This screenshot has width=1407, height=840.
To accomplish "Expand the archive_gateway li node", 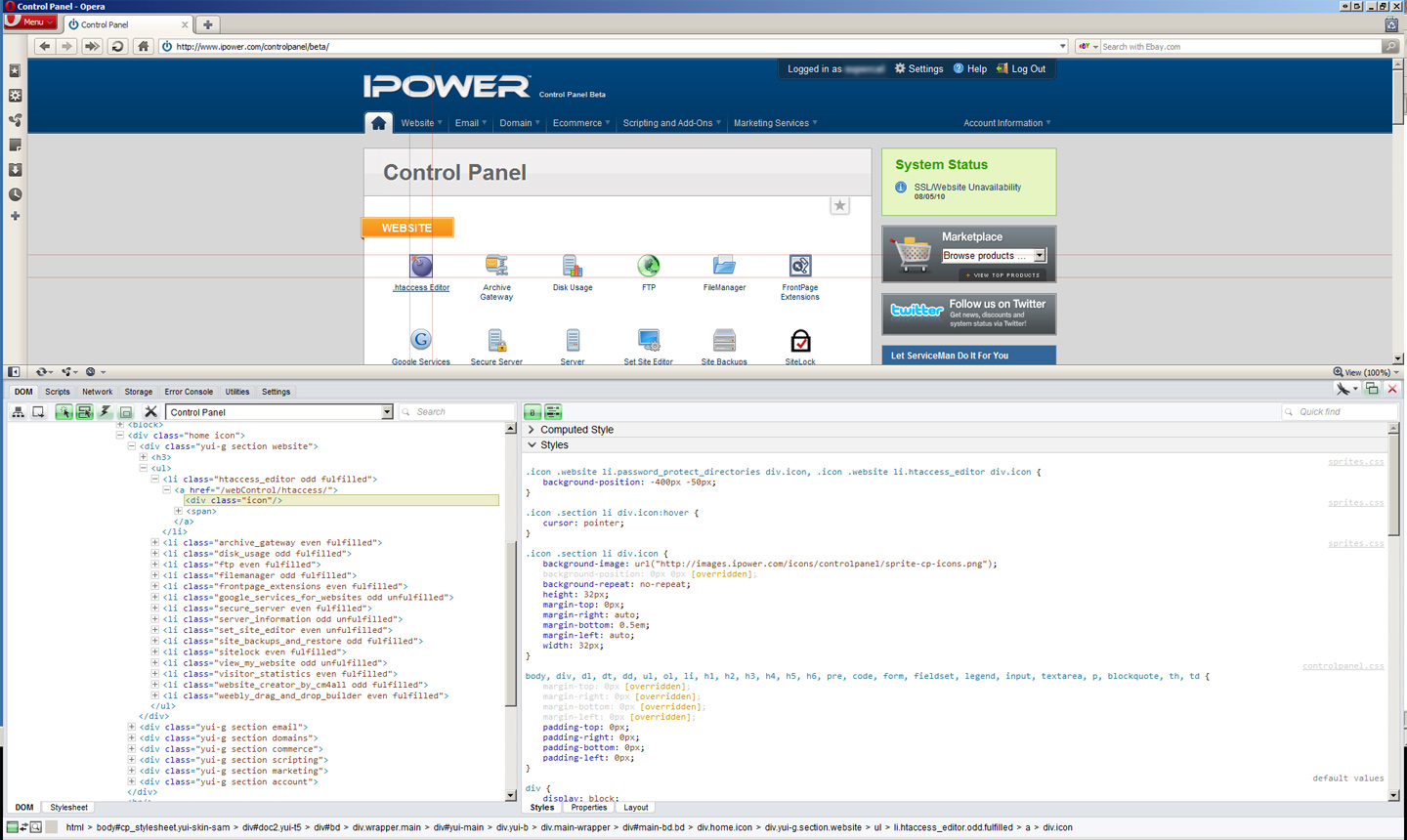I will point(154,542).
